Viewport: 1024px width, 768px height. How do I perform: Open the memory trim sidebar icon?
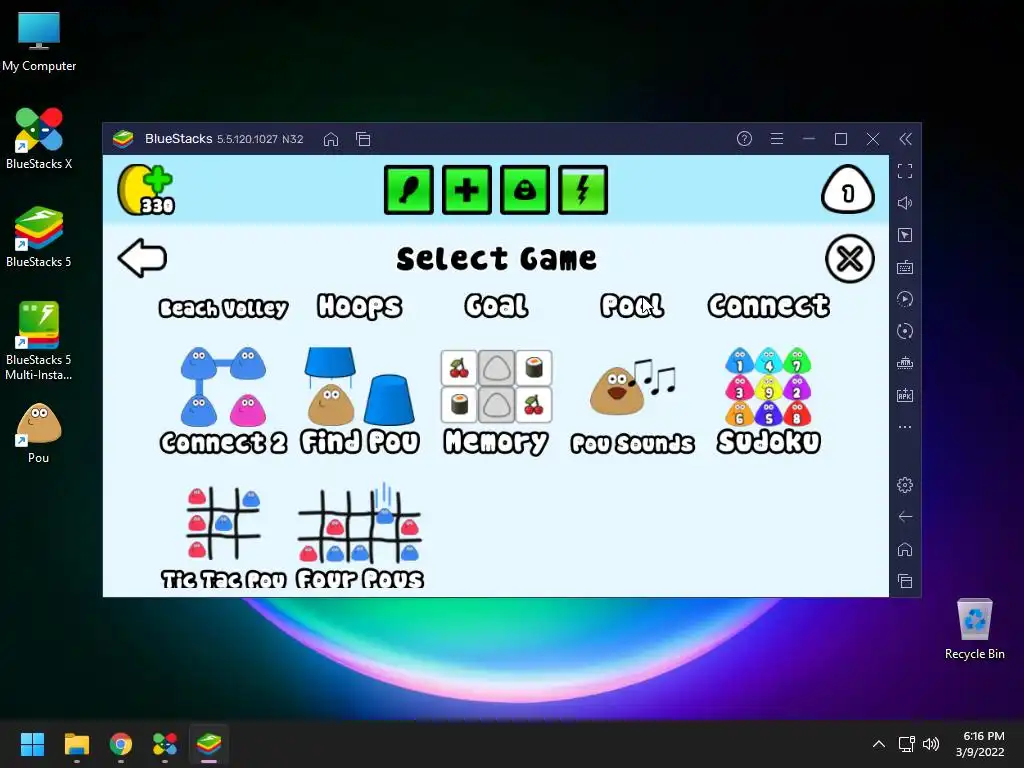[905, 363]
